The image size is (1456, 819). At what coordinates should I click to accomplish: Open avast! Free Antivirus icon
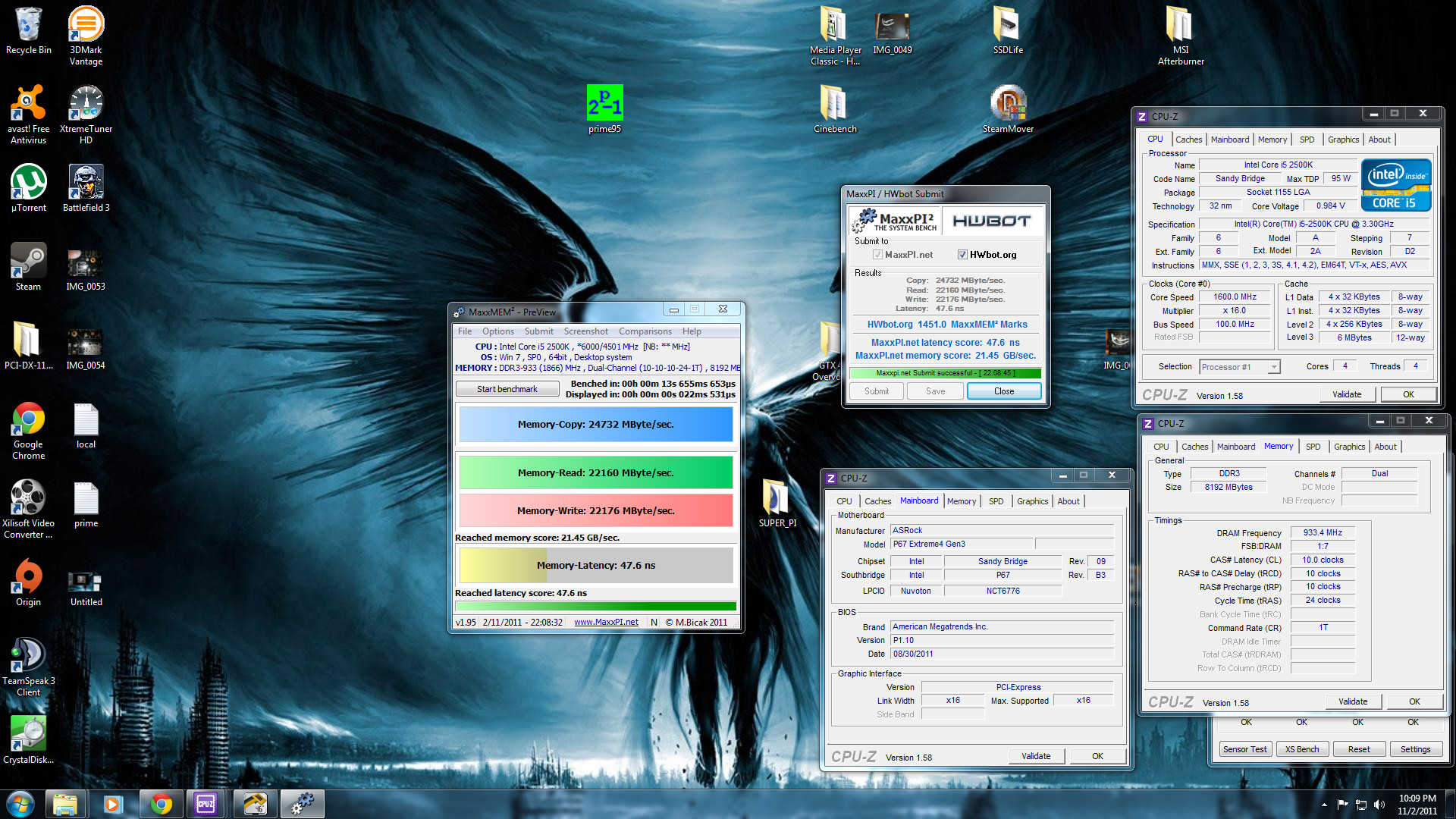28,114
